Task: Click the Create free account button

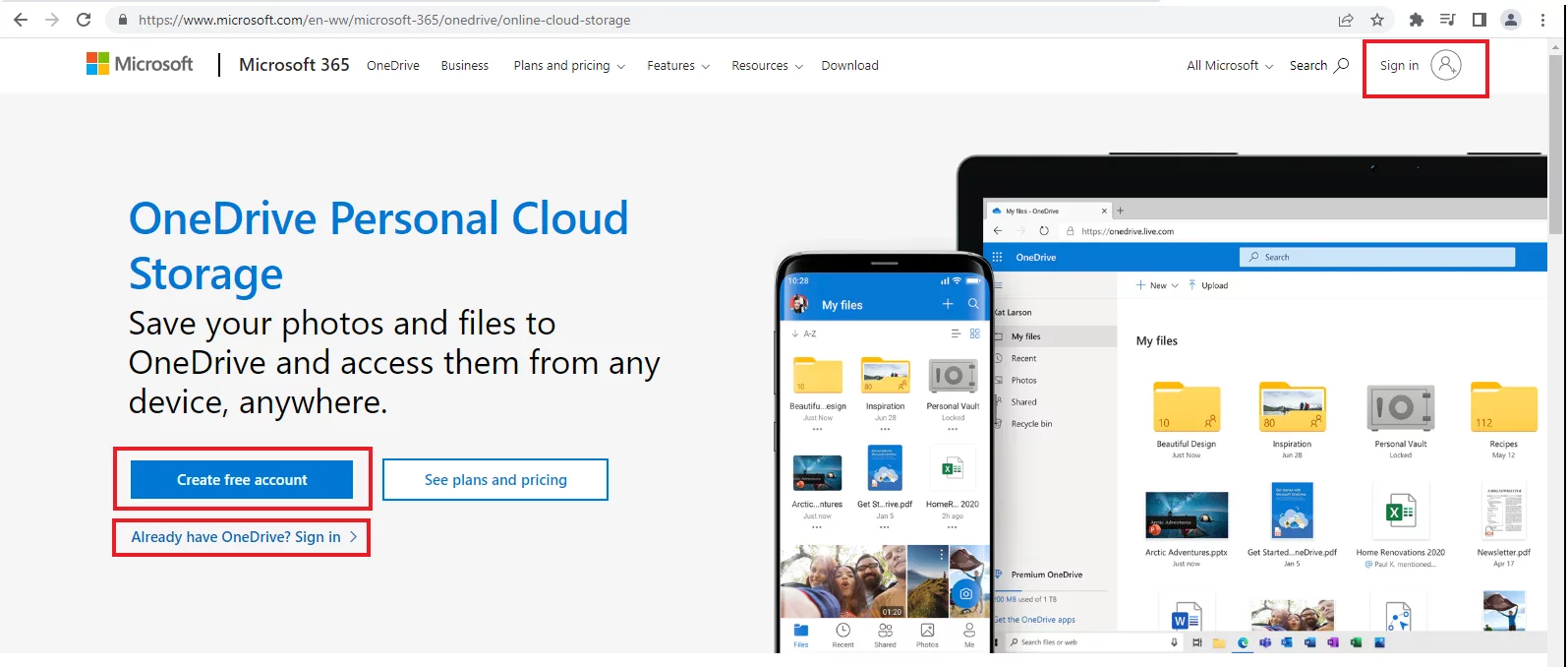Action: 242,479
